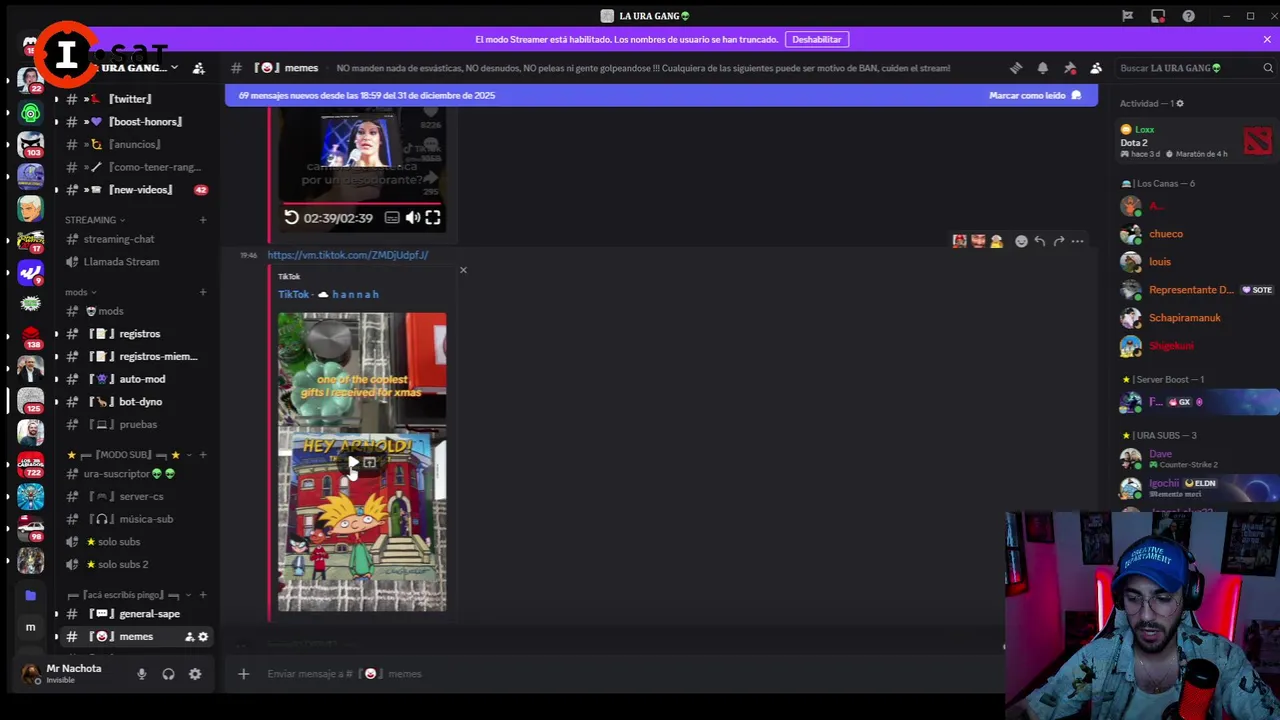Add channel to acá escribís pingo category
Viewport: 1280px width, 720px height.
tap(203, 595)
